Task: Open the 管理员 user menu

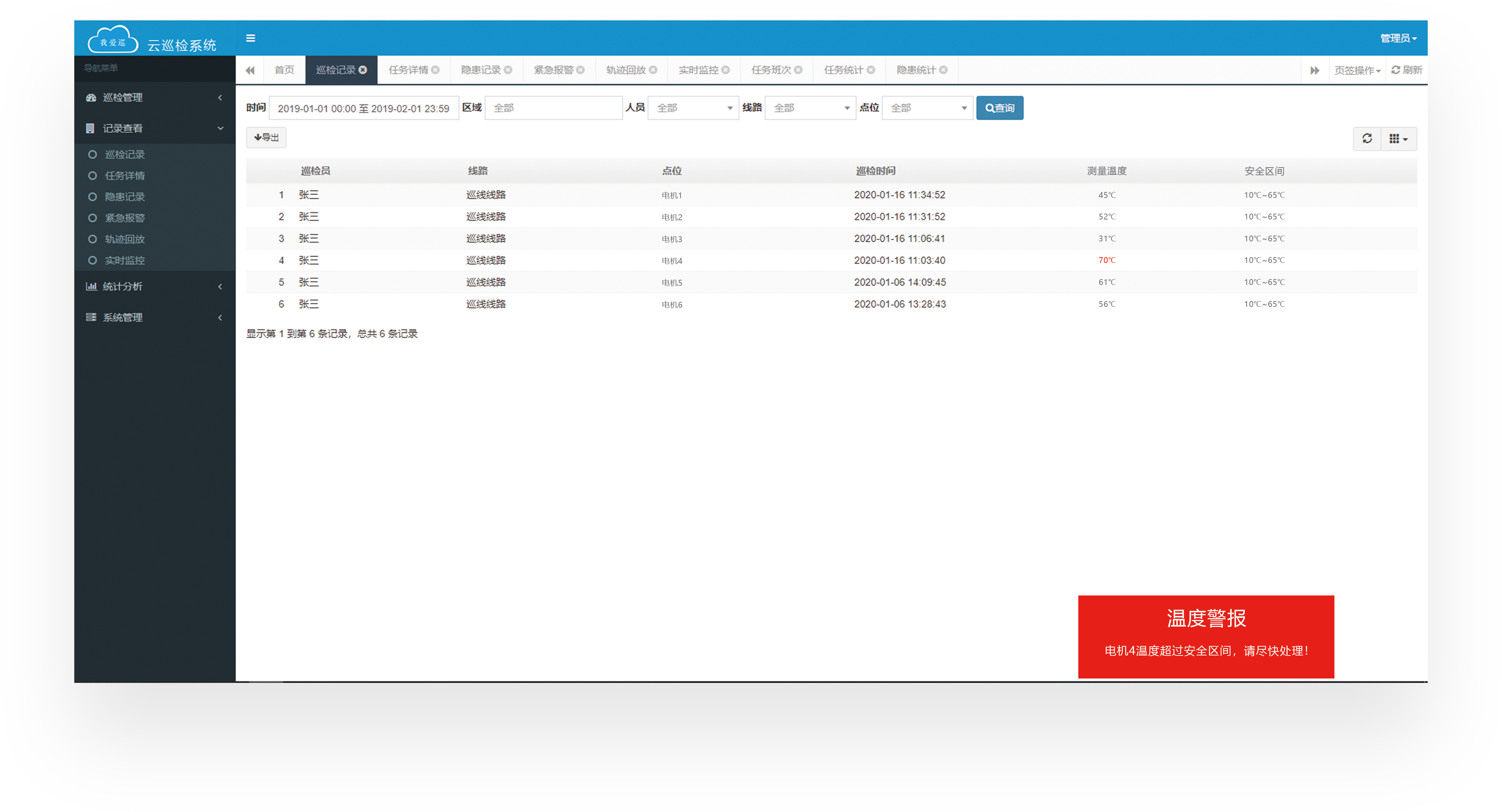Action: click(1398, 38)
